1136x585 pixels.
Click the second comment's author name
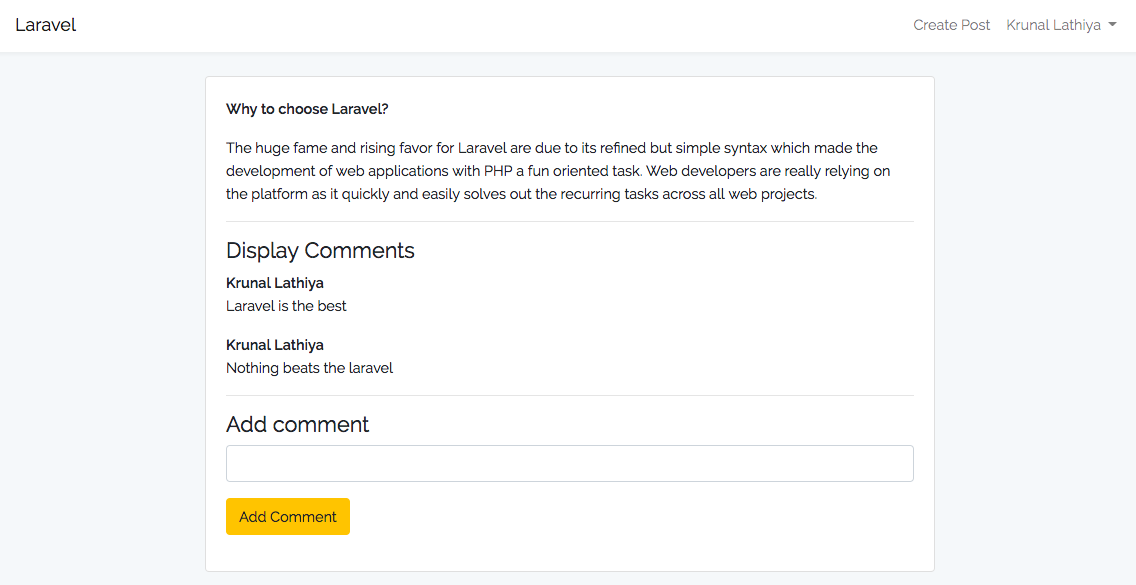click(x=275, y=345)
